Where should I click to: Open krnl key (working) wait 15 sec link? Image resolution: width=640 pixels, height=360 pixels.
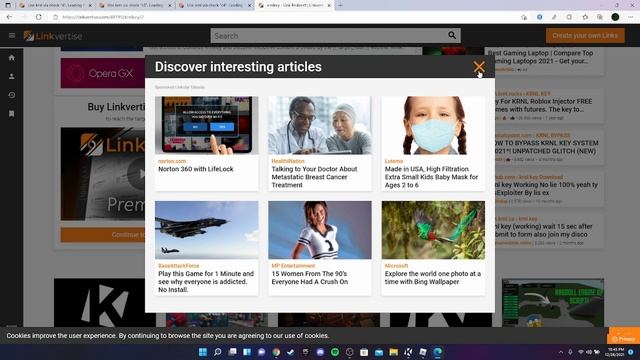[544, 230]
